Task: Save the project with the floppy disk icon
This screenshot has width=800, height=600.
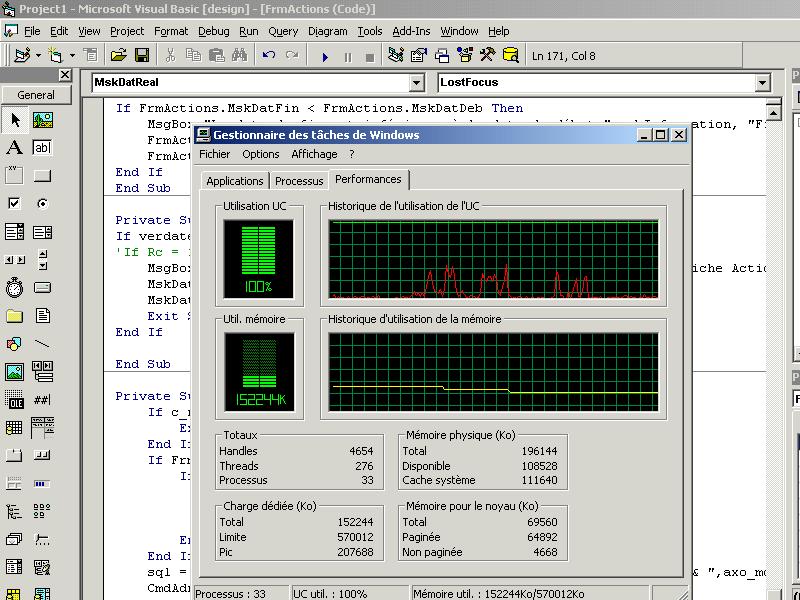Action: tap(142, 56)
